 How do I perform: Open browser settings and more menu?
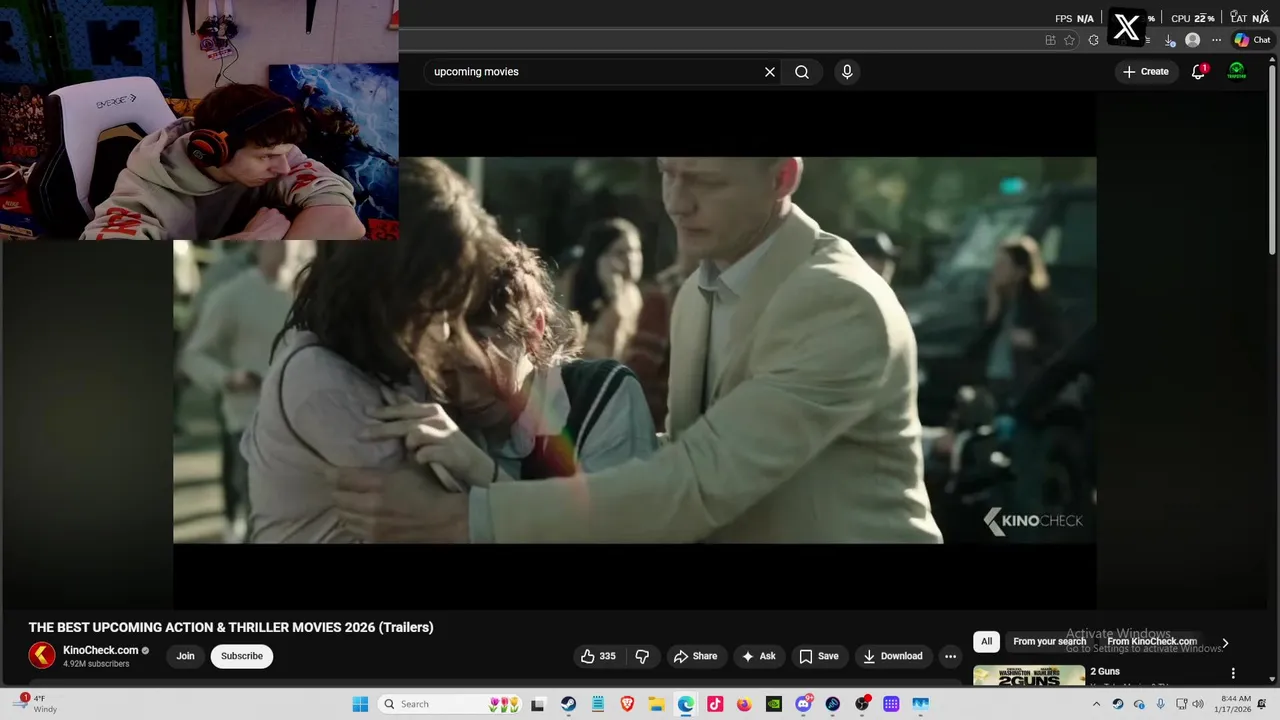(1216, 40)
